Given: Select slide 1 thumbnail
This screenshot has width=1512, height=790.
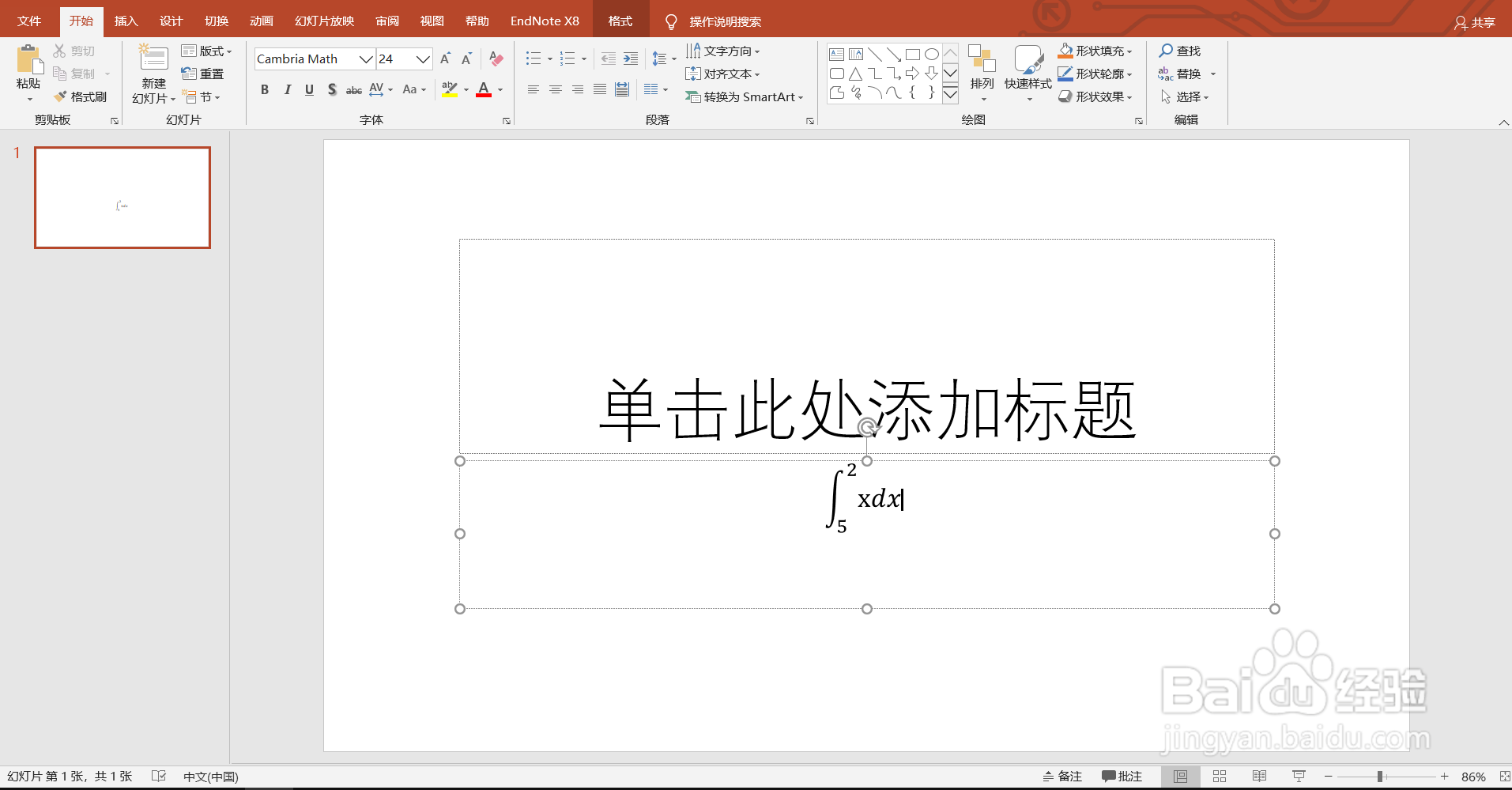Looking at the screenshot, I should (123, 198).
